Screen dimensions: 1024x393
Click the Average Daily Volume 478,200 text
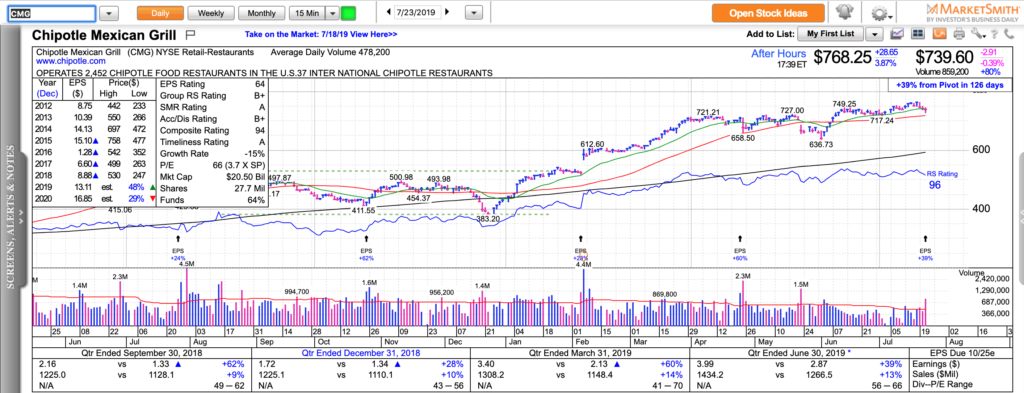[330, 52]
